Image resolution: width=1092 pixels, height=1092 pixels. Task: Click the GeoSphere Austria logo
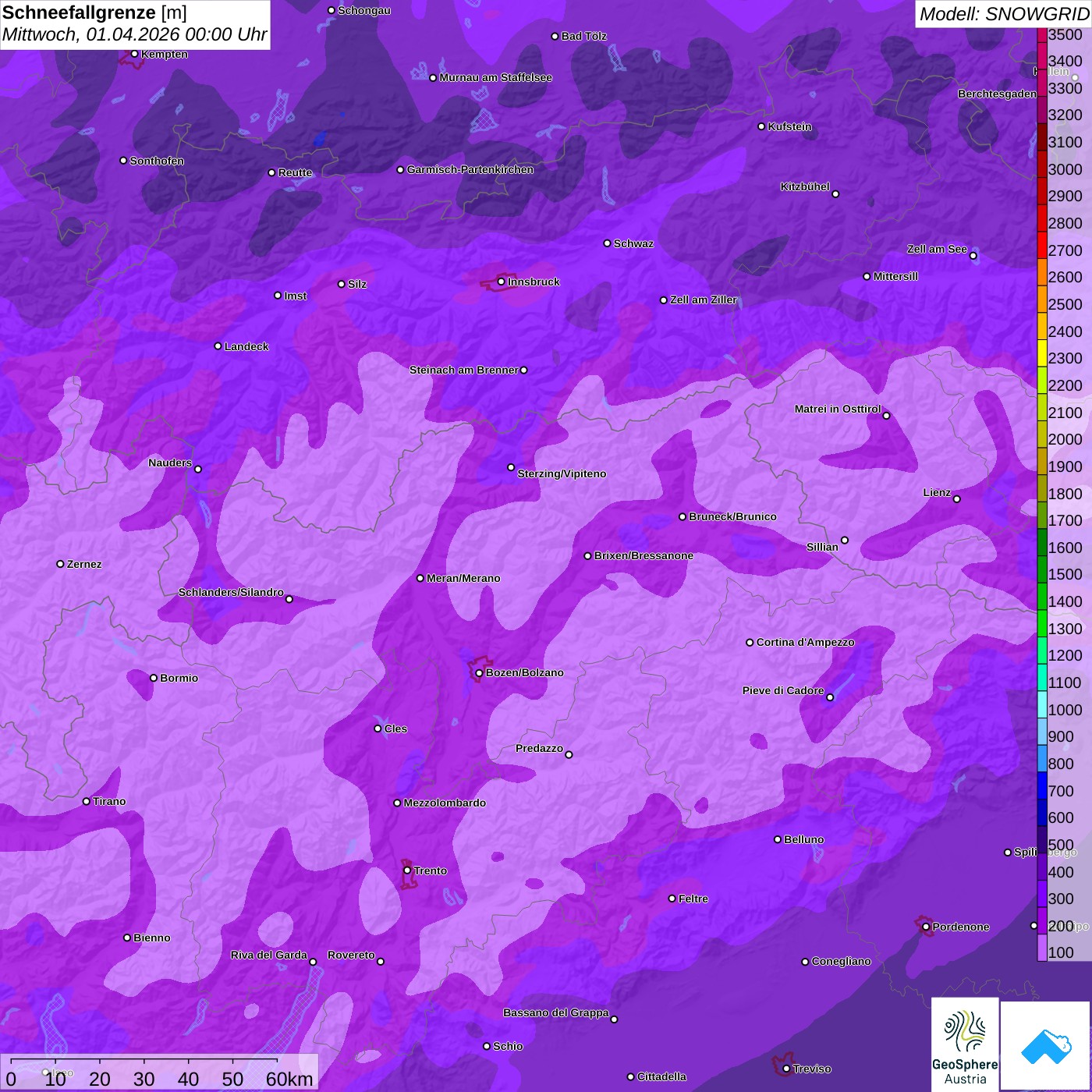click(x=965, y=1044)
